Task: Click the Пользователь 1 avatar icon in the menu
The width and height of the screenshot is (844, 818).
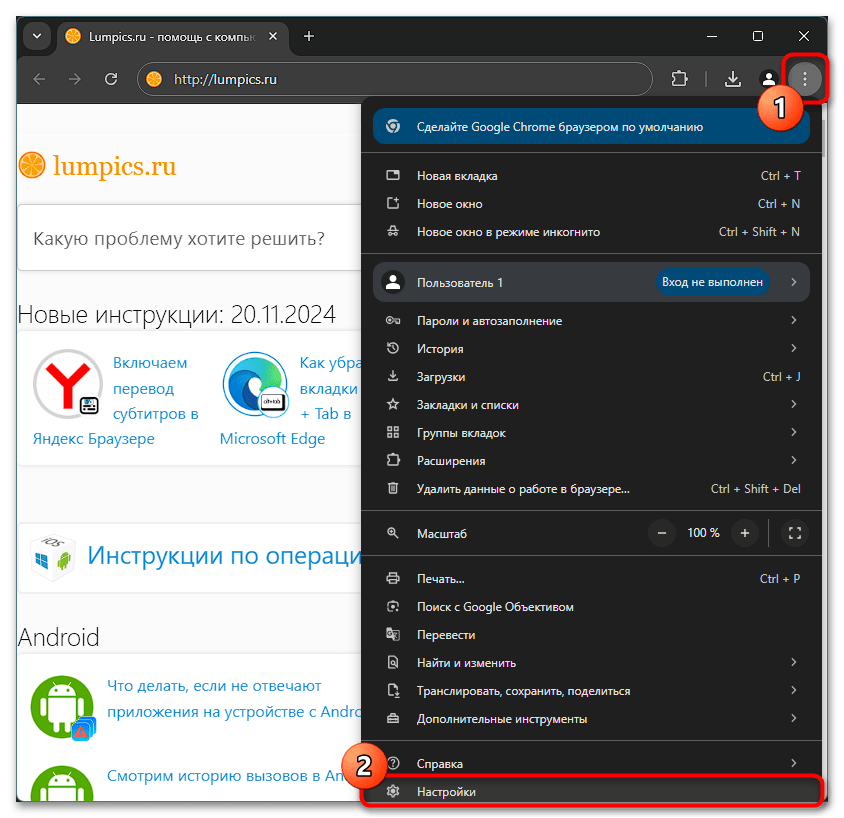Action: (393, 282)
